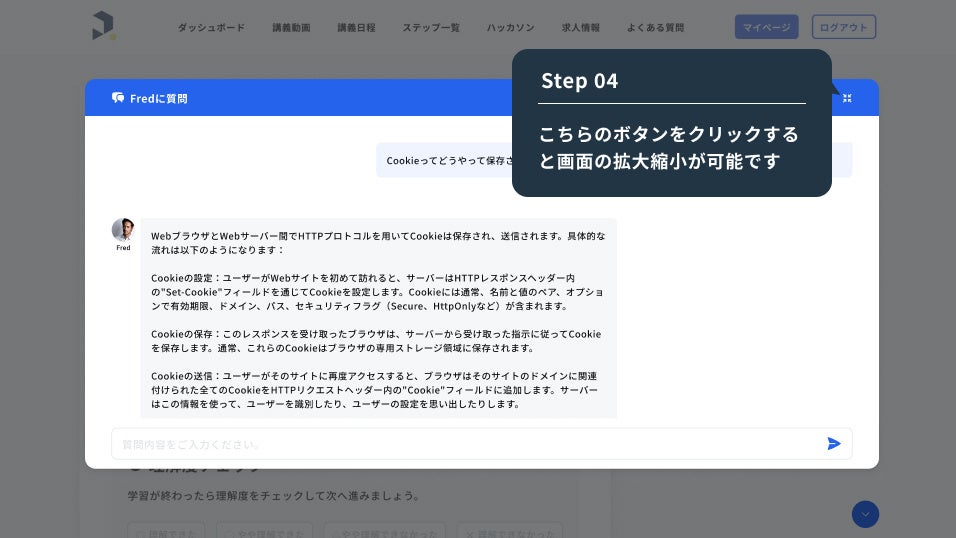Image resolution: width=956 pixels, height=538 pixels.
Task: Shrink the chat with the expand/collapse icon
Action: [x=847, y=98]
